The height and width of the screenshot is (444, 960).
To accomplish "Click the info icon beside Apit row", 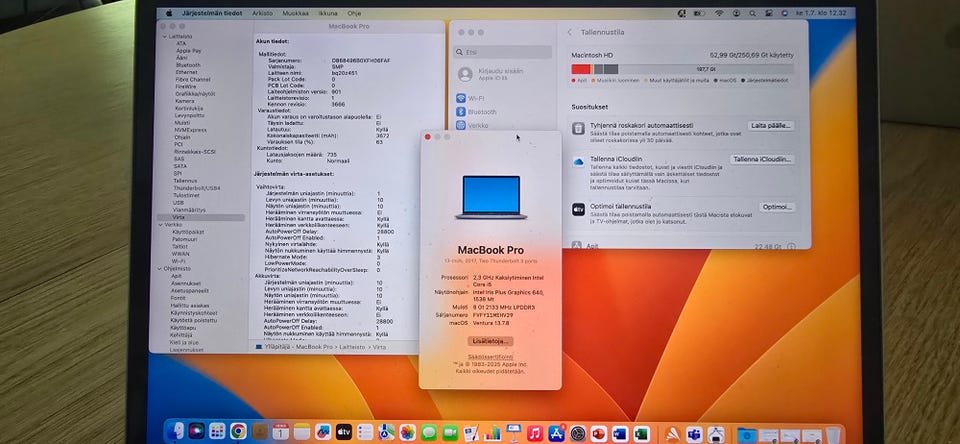I will [791, 246].
